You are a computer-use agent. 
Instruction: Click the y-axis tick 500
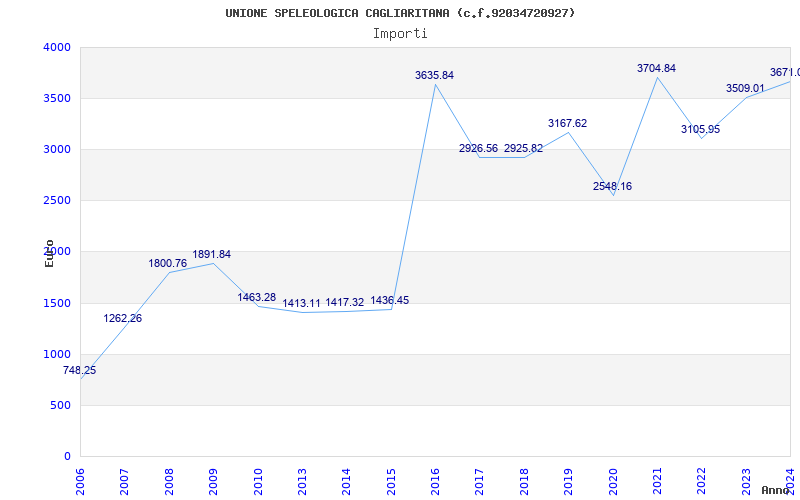61,406
